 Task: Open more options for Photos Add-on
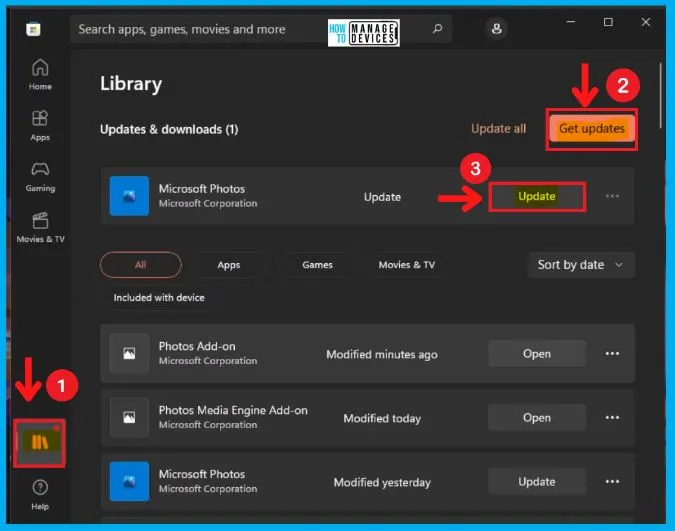pos(612,354)
